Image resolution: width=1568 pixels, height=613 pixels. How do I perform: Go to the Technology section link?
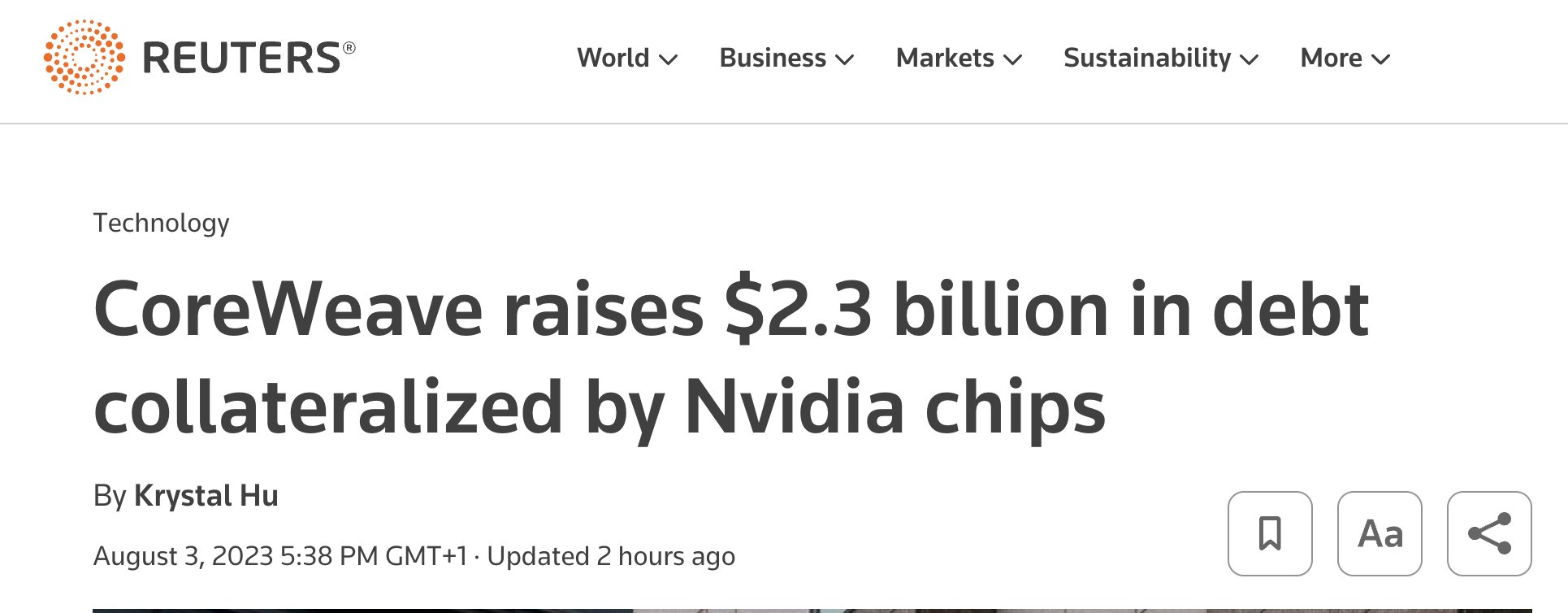pos(162,223)
